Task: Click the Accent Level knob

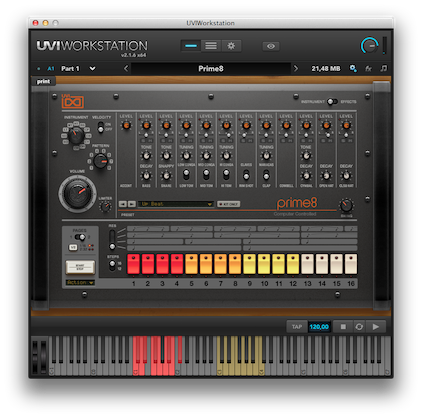Action: coord(126,126)
